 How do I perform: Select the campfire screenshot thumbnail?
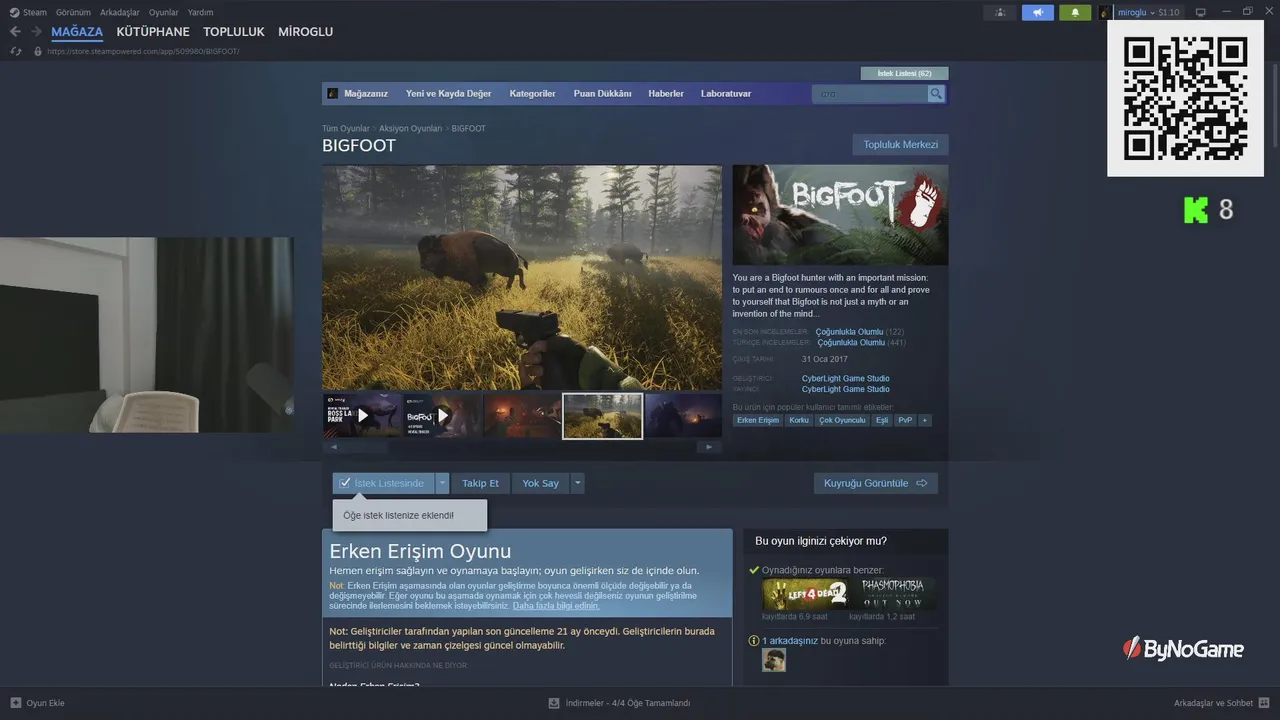pos(522,415)
